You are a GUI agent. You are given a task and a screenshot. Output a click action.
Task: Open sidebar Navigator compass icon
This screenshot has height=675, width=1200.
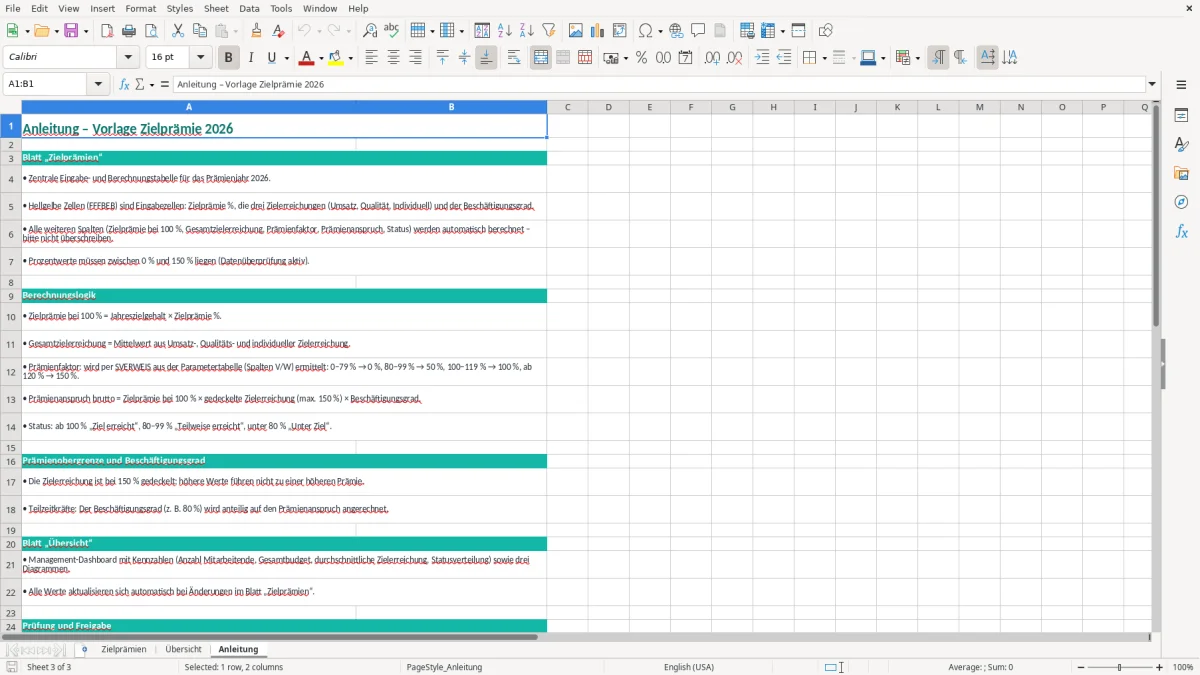[x=1181, y=202]
